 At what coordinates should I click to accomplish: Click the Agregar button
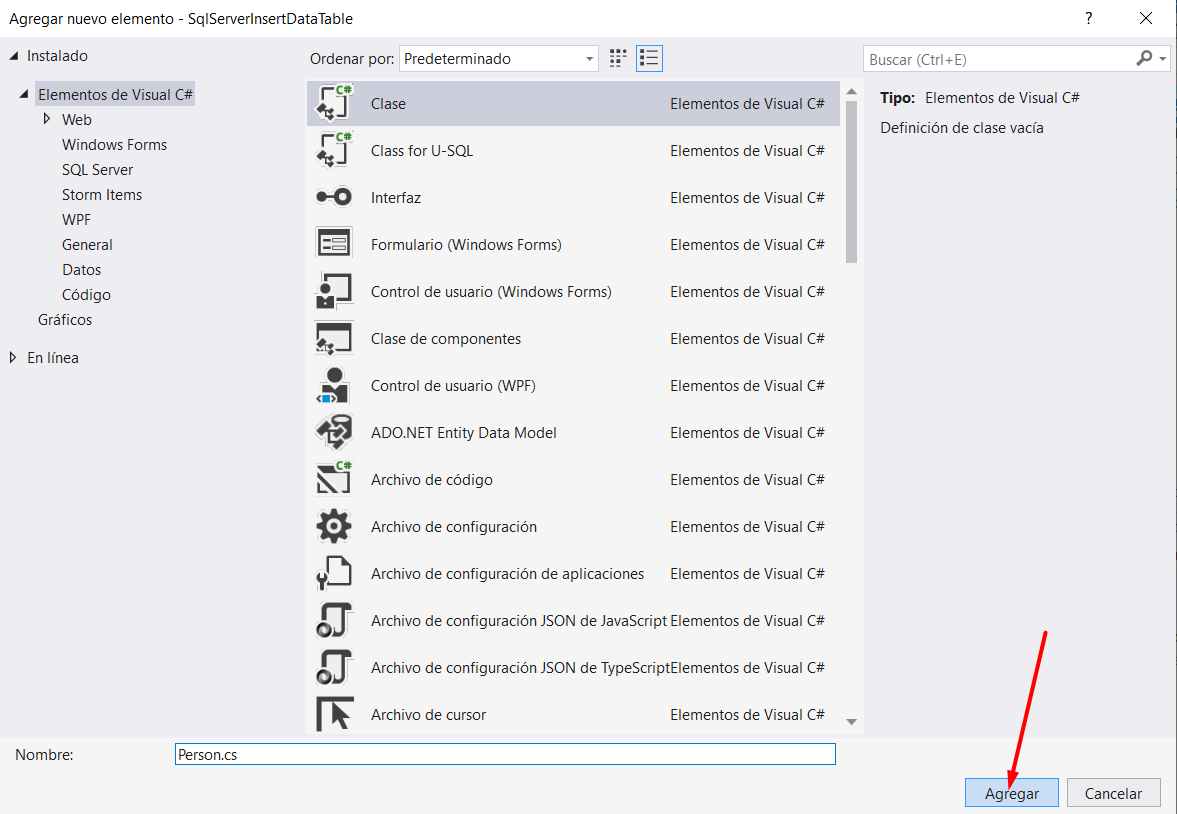1011,793
